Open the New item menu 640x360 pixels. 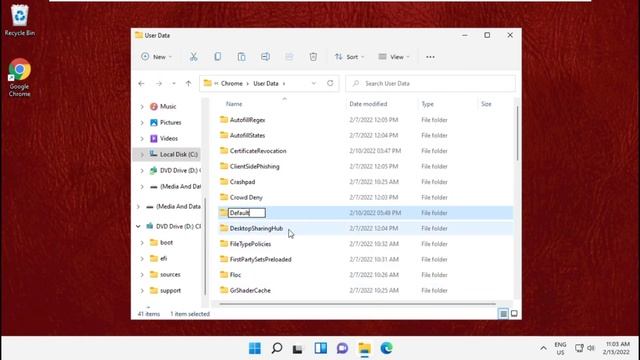click(x=156, y=57)
